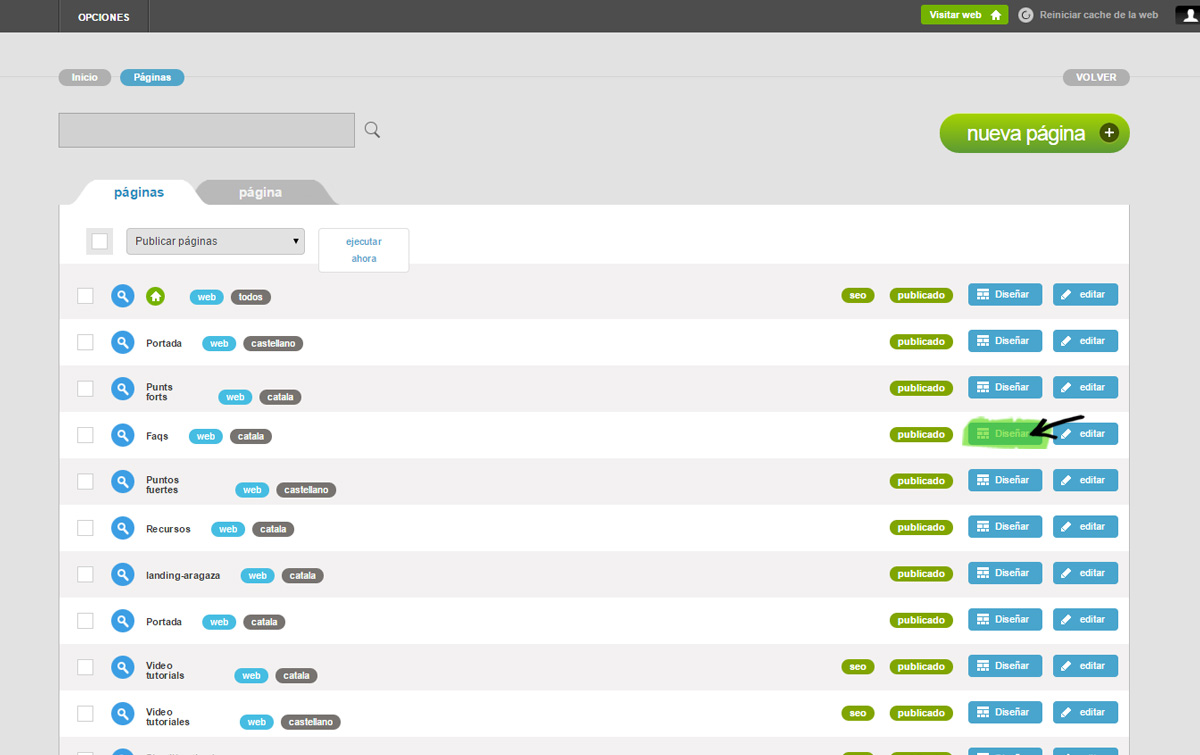This screenshot has height=755, width=1200.
Task: Click the seo tag on home page row
Action: [x=858, y=296]
